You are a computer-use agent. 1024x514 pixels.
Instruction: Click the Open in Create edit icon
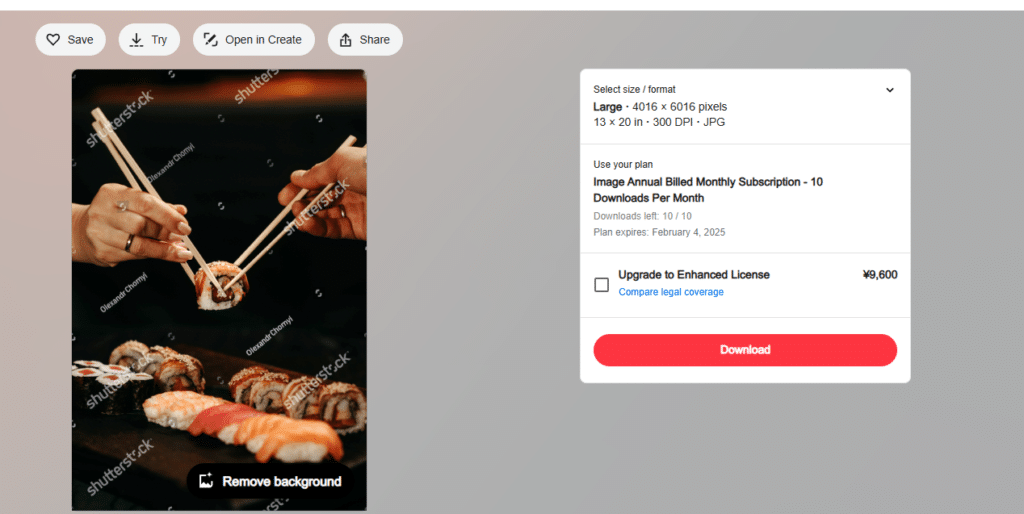(210, 40)
